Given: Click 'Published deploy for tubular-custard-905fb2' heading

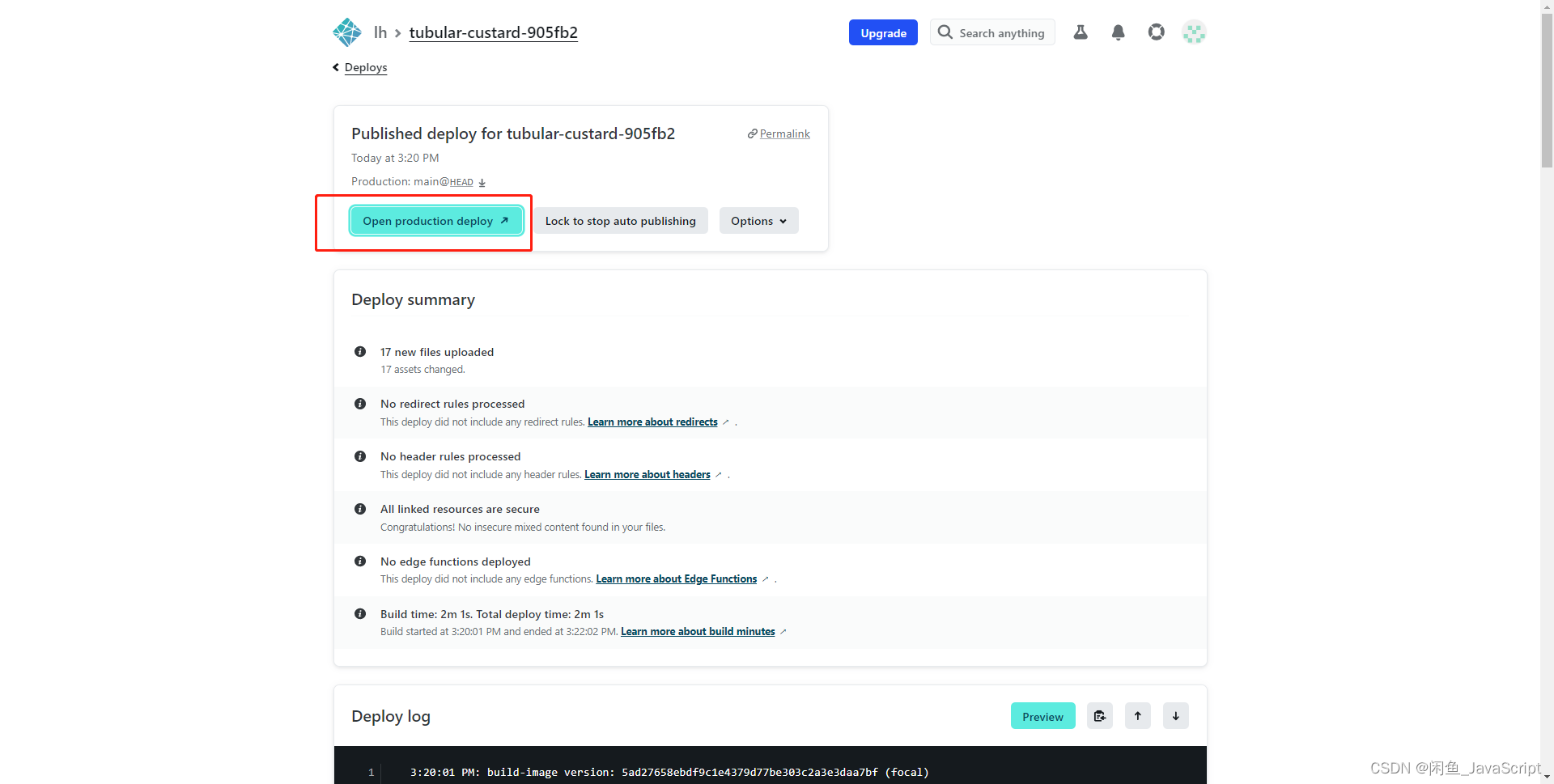Looking at the screenshot, I should tap(513, 133).
